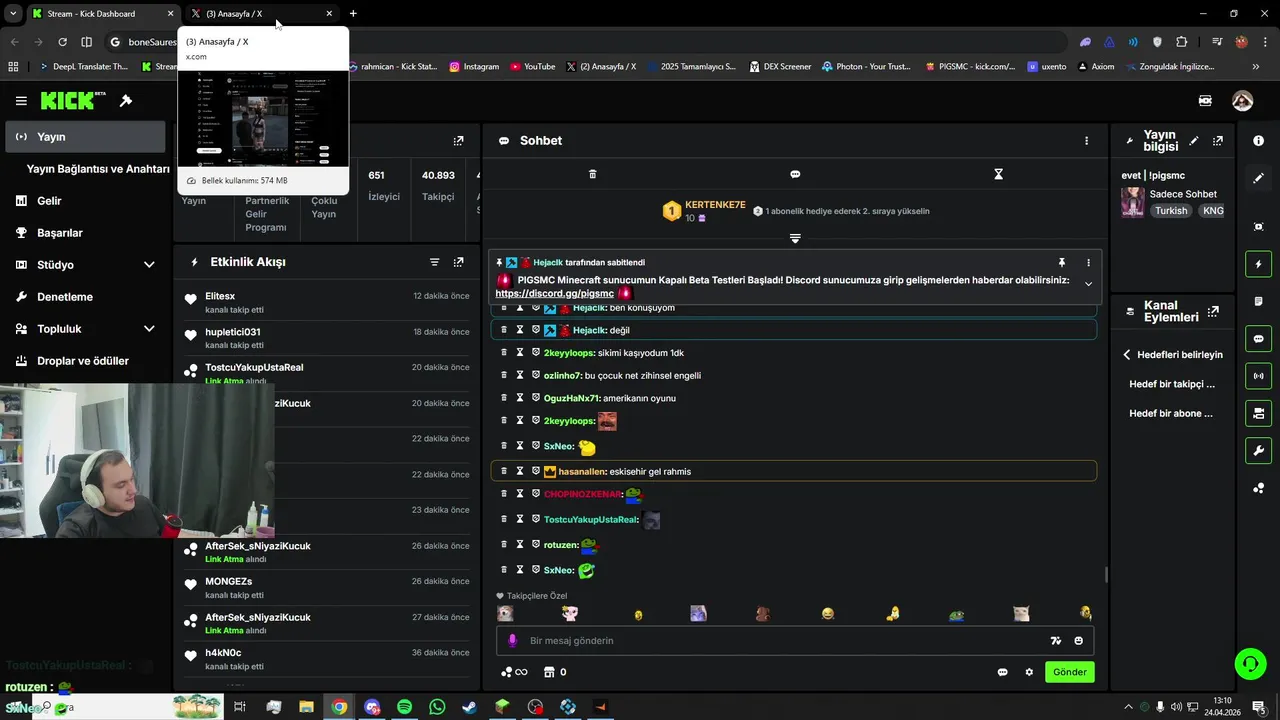Open Etkinlik Akışı filter options

(x=434, y=262)
